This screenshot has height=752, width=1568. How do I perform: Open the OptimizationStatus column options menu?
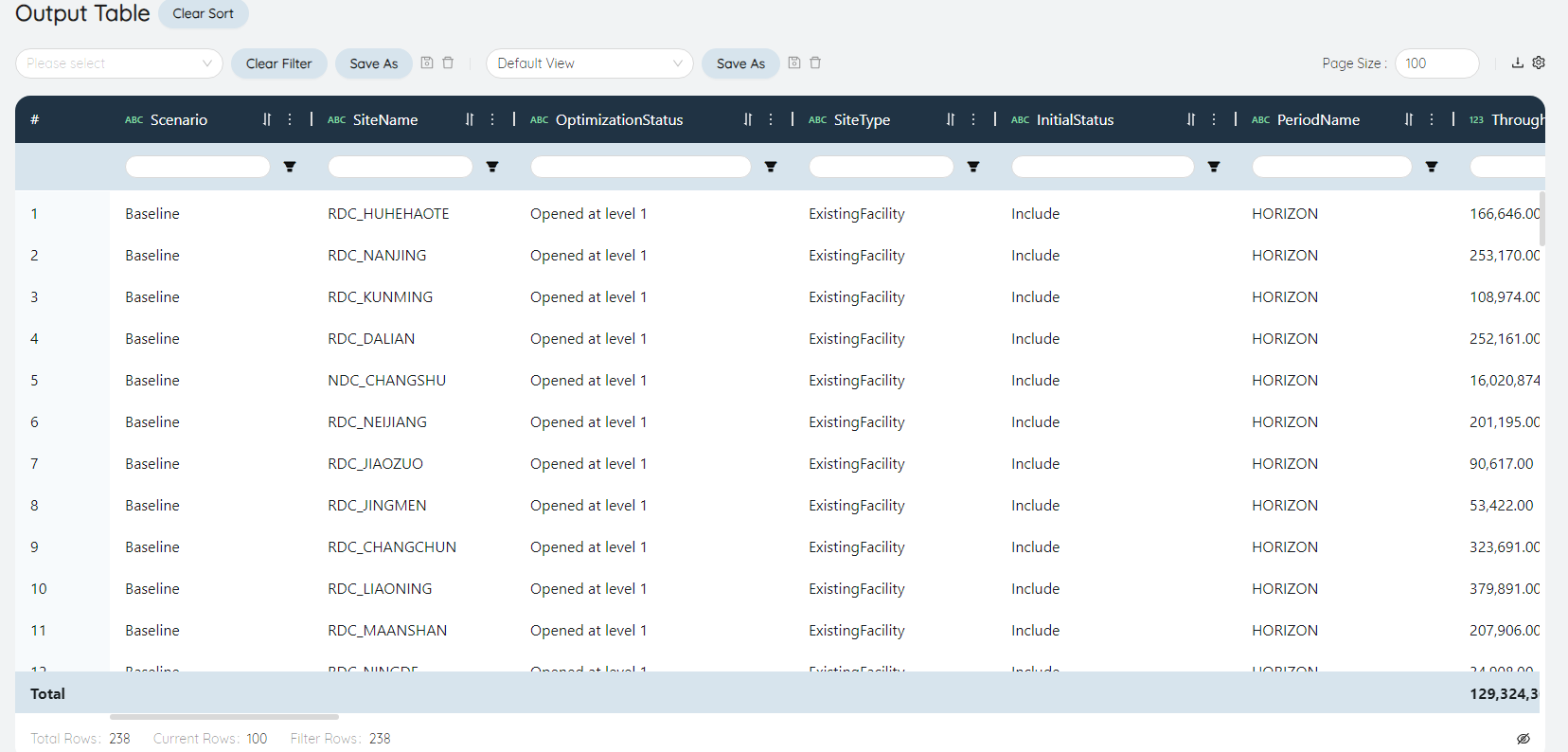click(x=771, y=119)
